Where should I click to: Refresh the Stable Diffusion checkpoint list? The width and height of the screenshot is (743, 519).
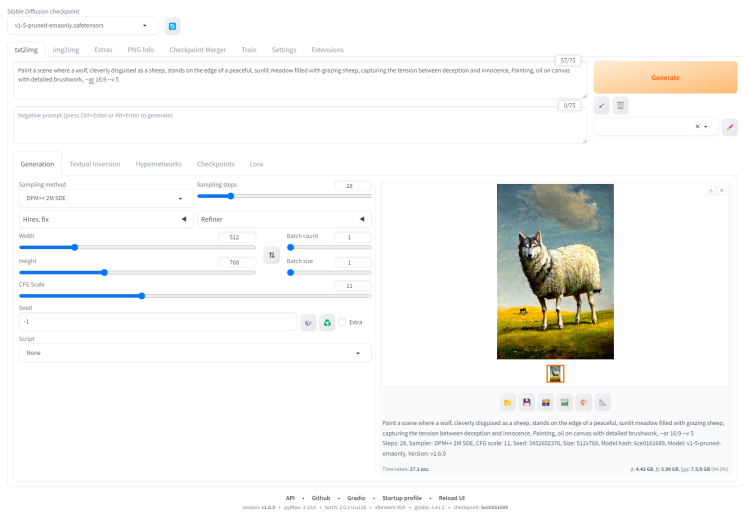172,26
